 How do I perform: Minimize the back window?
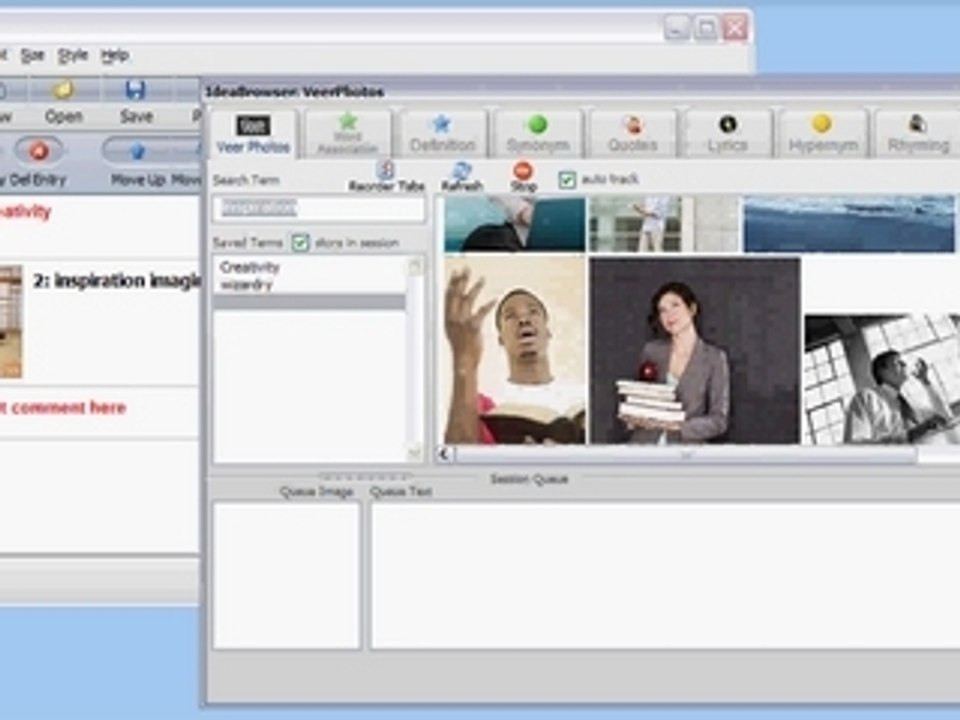pos(677,28)
